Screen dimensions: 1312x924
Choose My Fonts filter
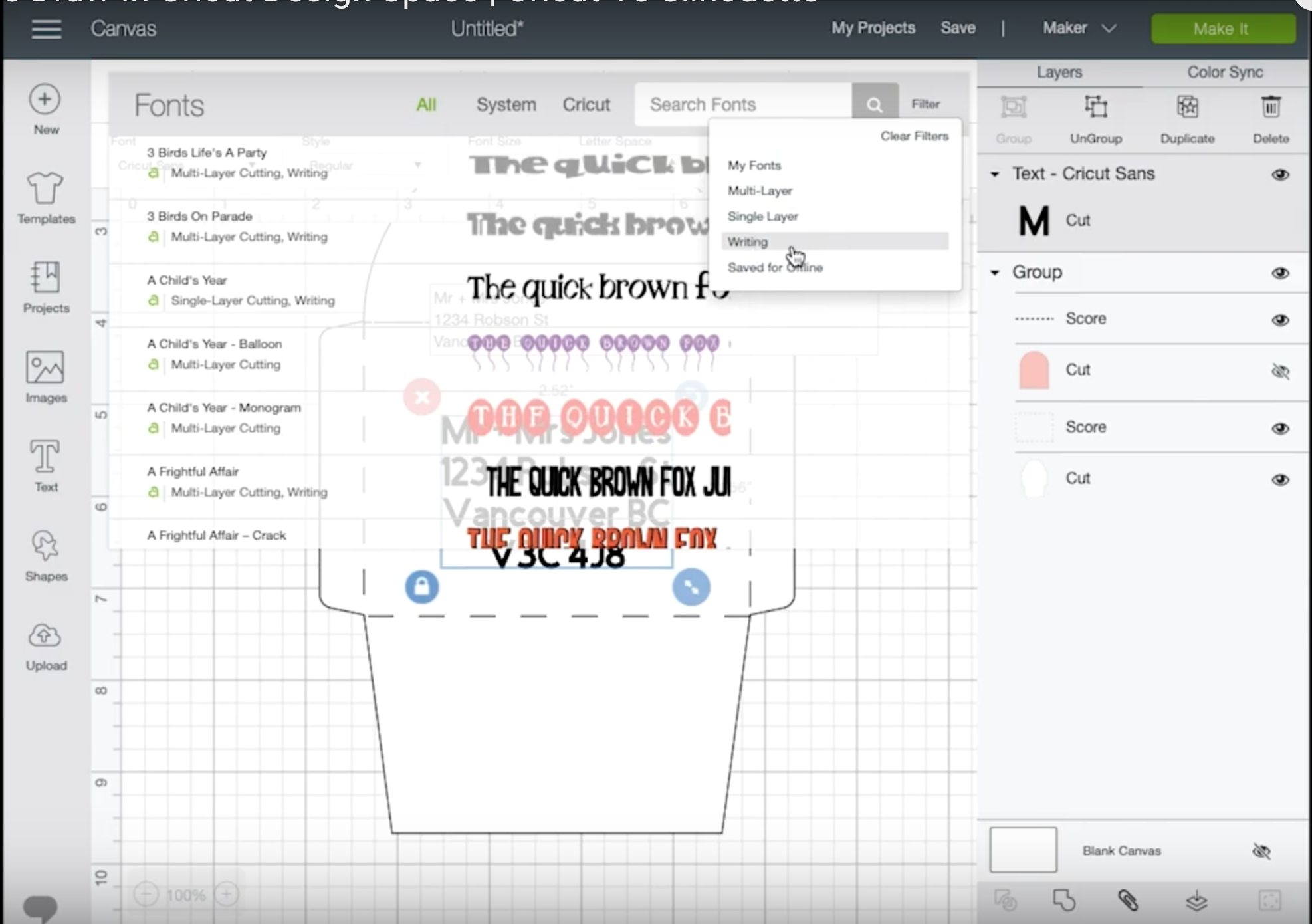click(x=754, y=166)
